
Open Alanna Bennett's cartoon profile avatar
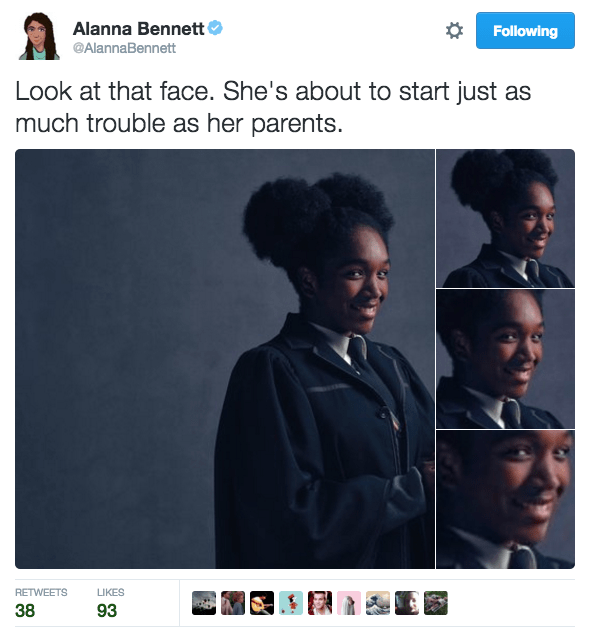(39, 36)
